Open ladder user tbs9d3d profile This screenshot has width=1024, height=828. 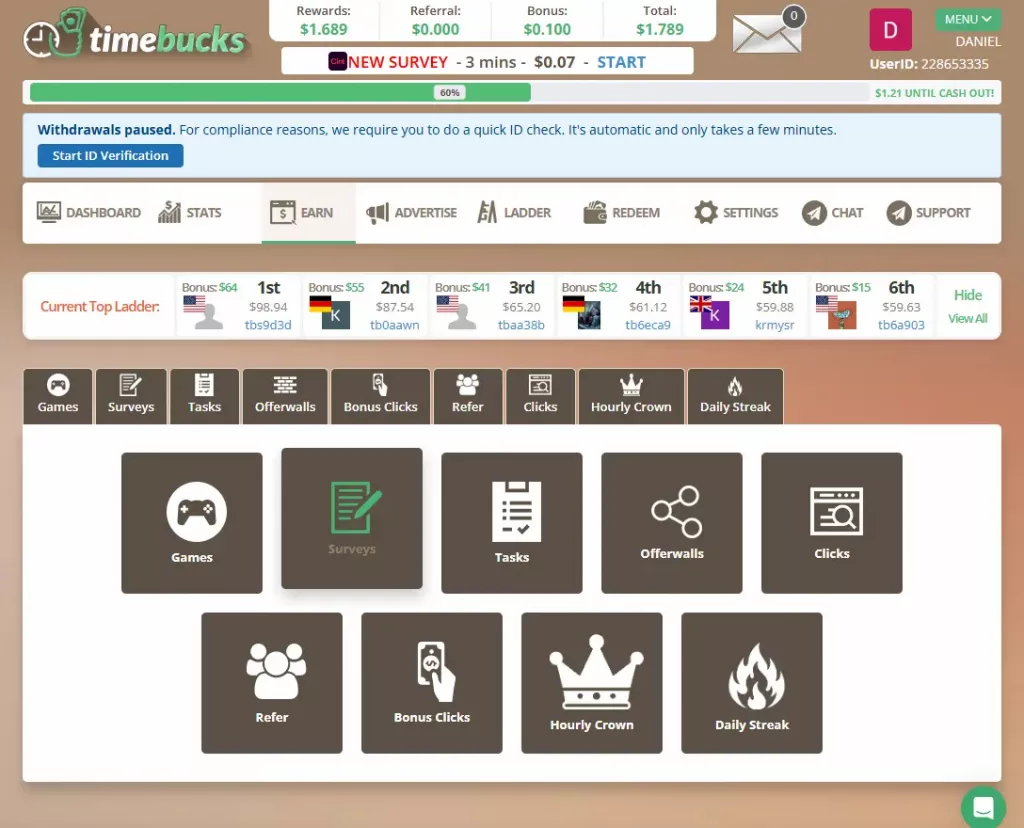click(x=268, y=325)
